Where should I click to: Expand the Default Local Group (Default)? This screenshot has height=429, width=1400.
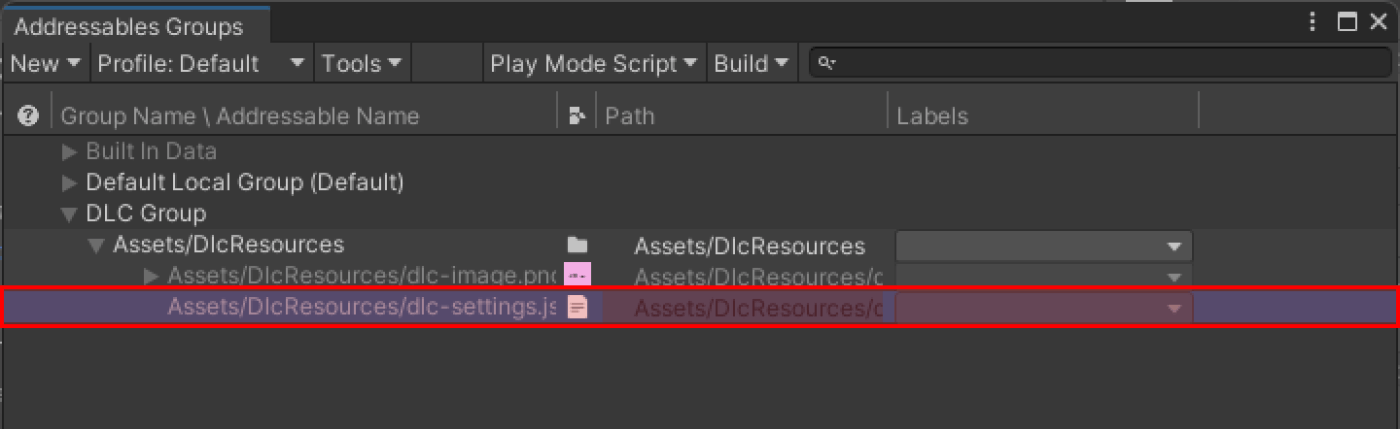click(x=69, y=183)
